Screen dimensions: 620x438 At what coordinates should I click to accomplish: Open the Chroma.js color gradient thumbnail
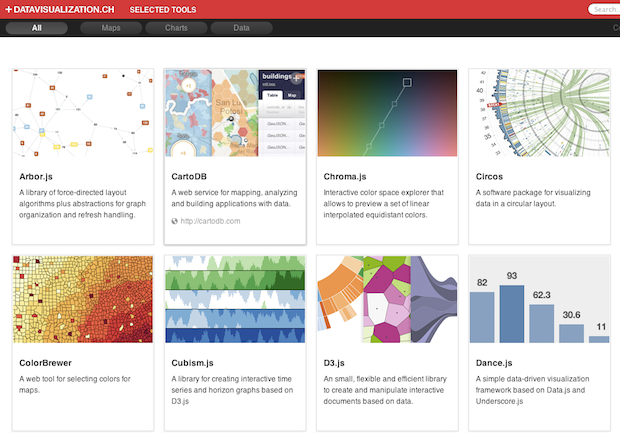pos(388,113)
